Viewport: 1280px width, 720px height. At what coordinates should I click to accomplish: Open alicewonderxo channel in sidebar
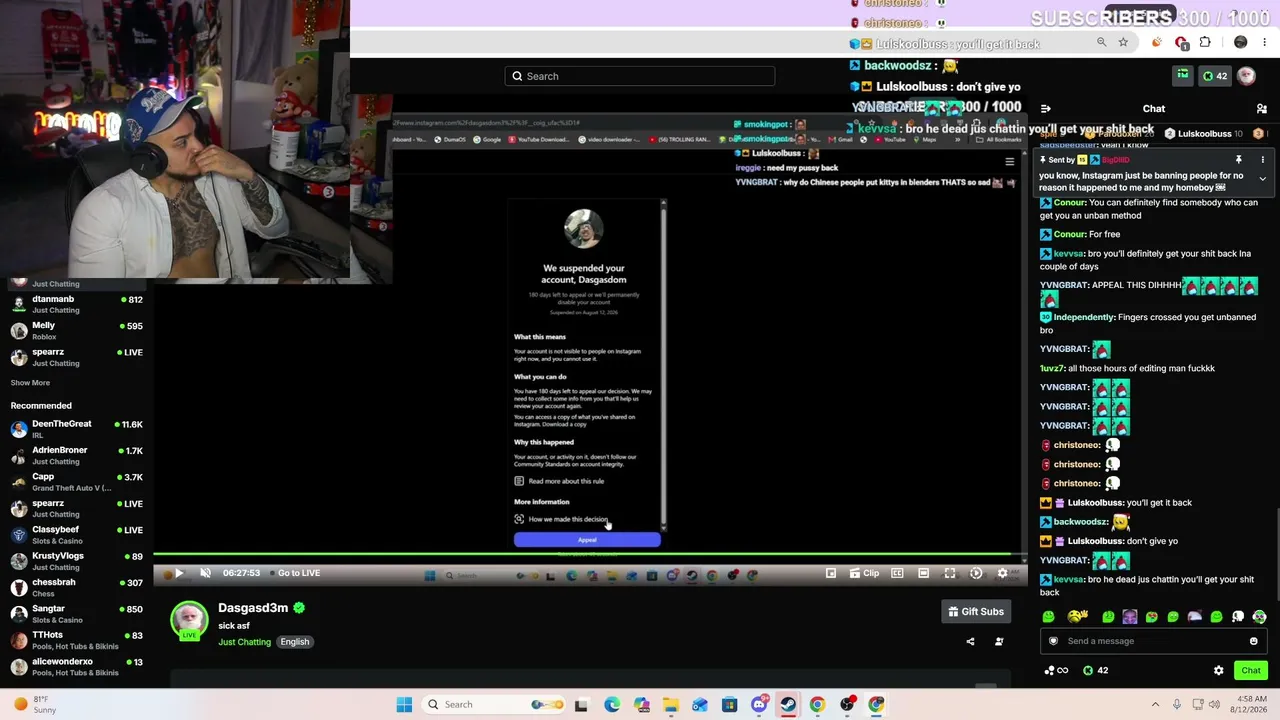coord(76,666)
